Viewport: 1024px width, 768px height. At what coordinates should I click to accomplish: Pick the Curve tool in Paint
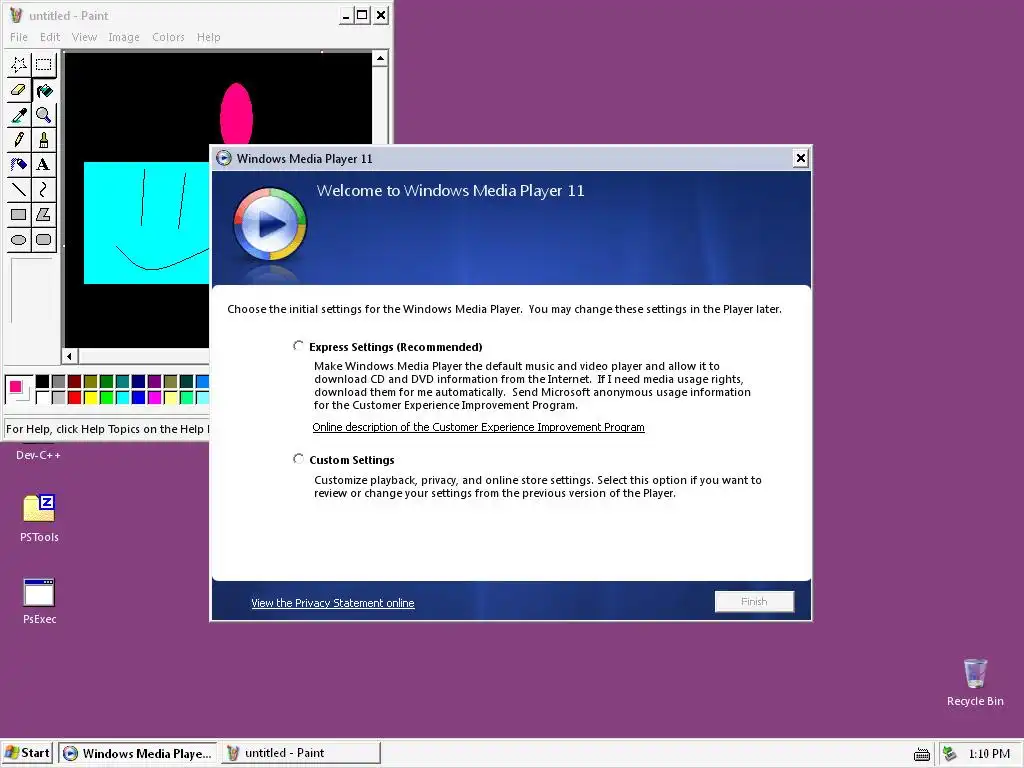tap(44, 189)
